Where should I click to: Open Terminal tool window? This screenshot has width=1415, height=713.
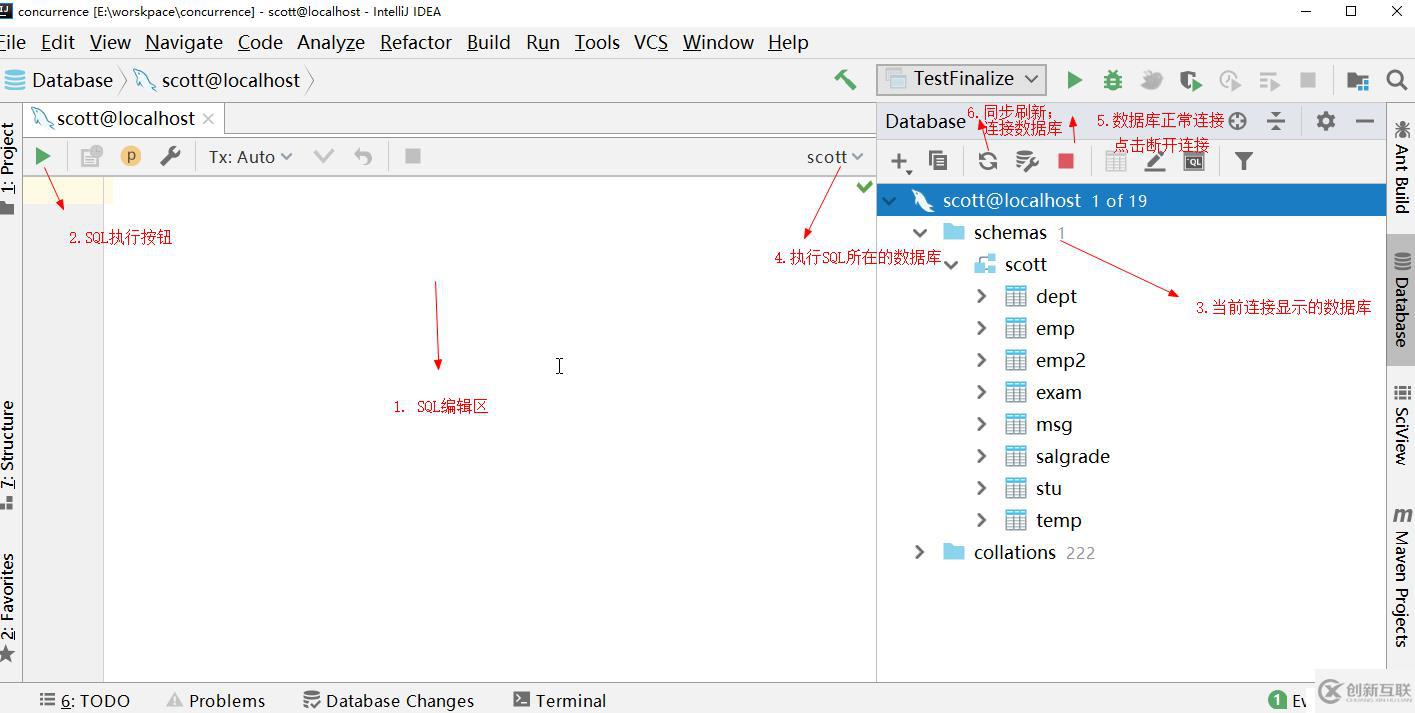coord(560,701)
